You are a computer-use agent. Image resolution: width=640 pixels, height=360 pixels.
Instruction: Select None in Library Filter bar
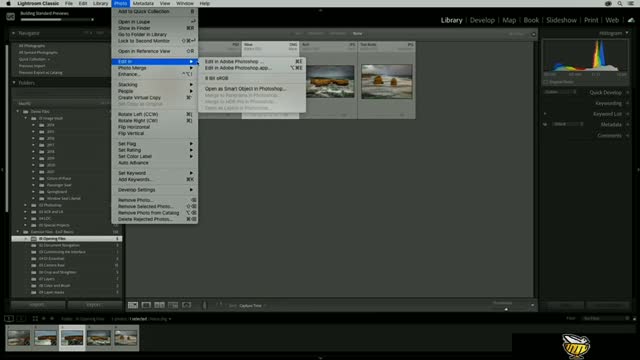pyautogui.click(x=358, y=34)
